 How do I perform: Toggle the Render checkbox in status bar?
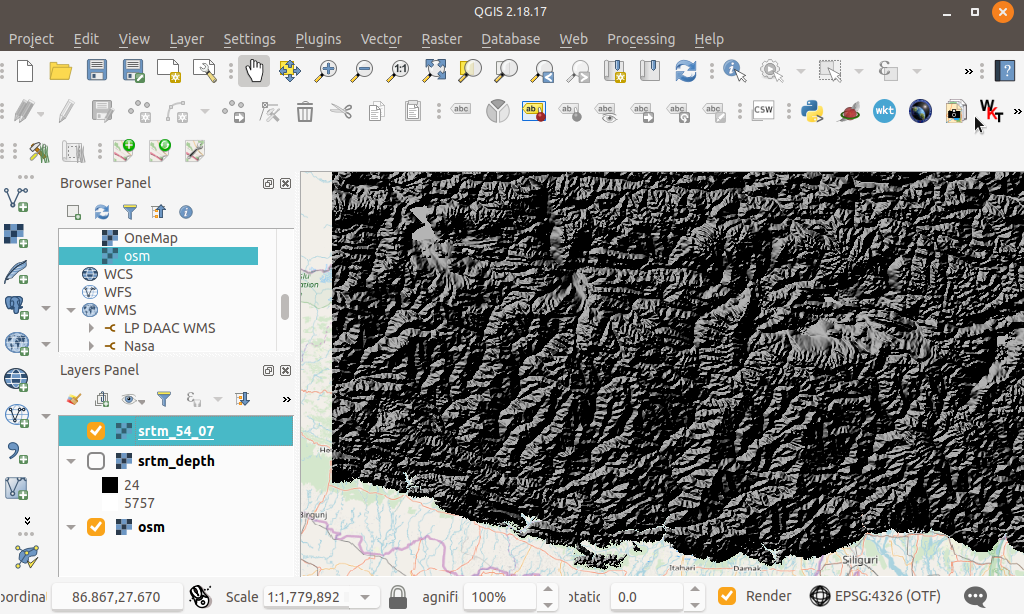(727, 596)
